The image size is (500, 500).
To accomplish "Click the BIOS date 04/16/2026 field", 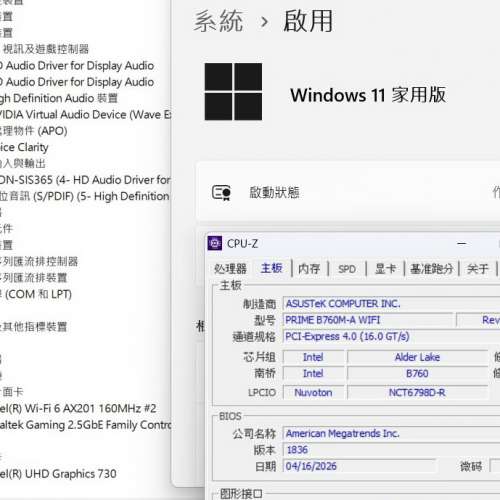I will coord(359,466).
